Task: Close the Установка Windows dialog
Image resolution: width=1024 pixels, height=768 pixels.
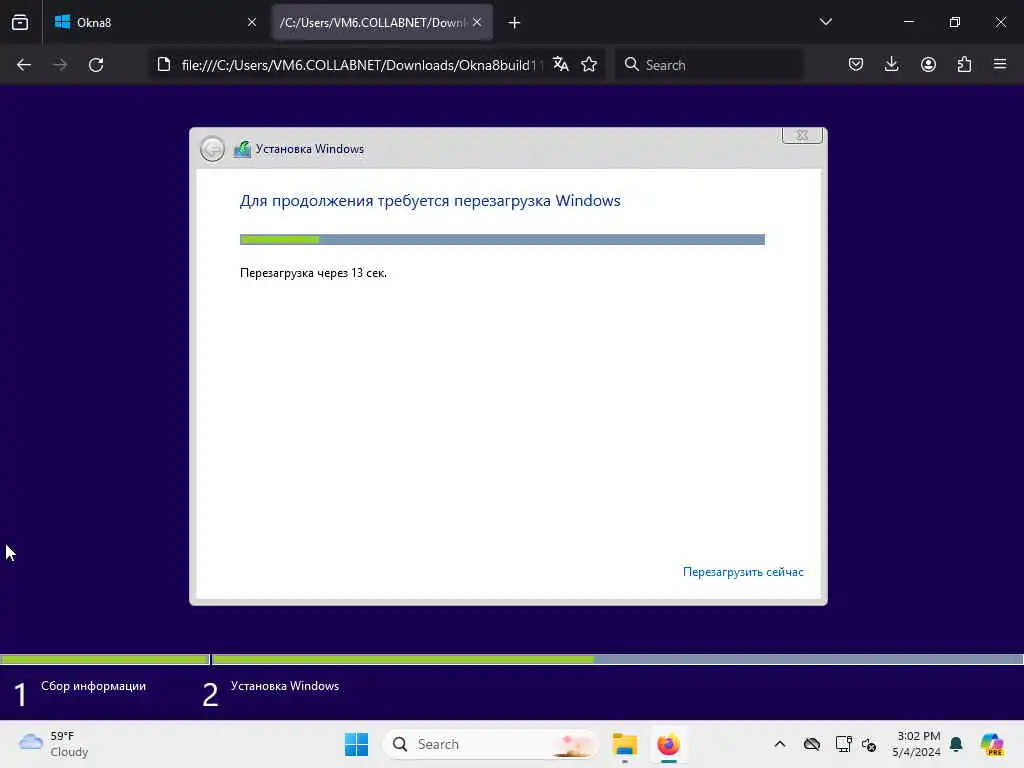Action: pos(802,135)
